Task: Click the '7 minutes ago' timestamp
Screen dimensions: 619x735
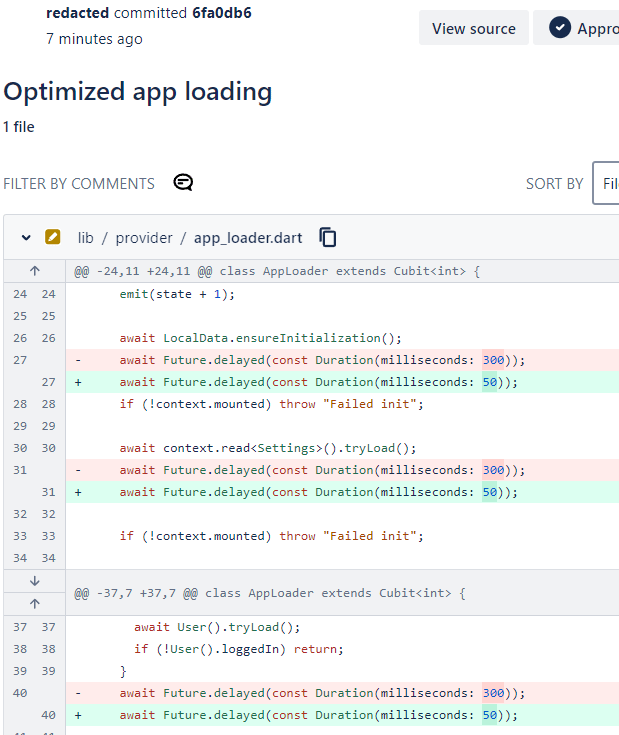Action: pos(94,39)
